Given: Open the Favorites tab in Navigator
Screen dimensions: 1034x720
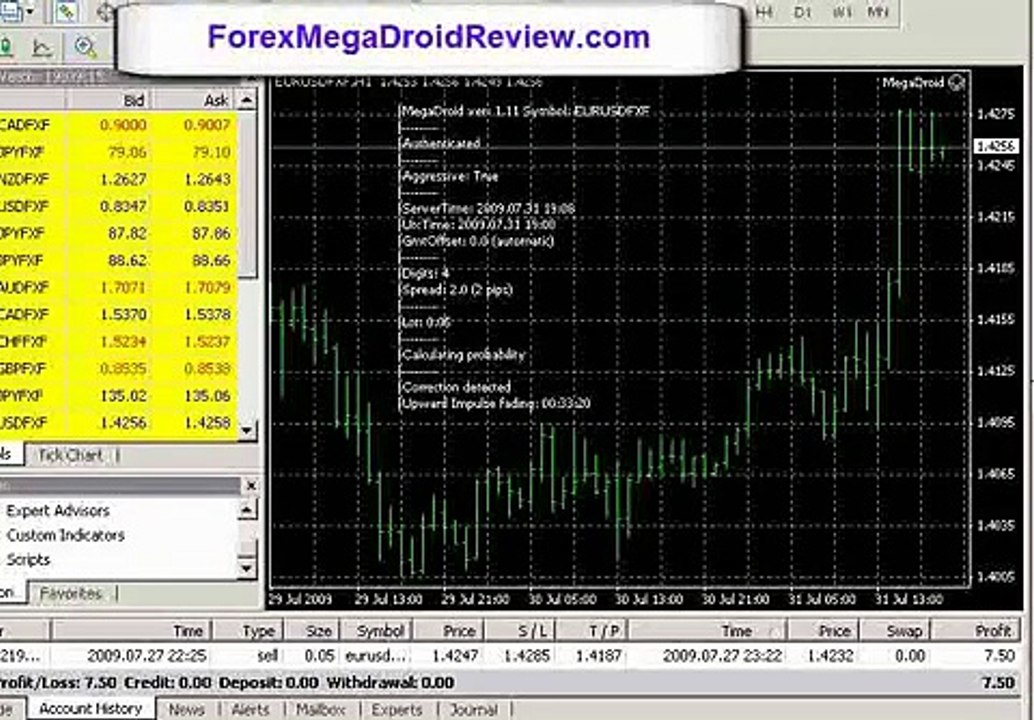Looking at the screenshot, I should click(x=71, y=593).
